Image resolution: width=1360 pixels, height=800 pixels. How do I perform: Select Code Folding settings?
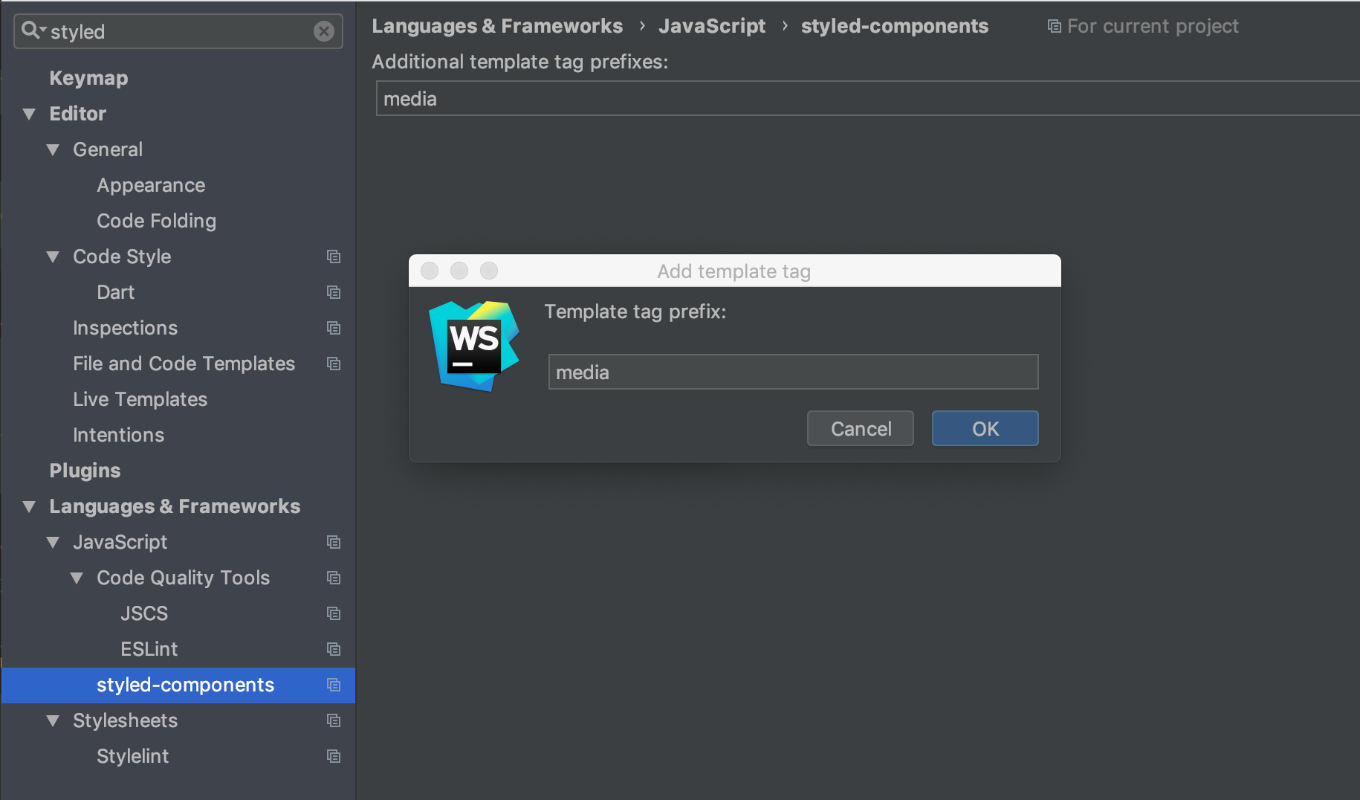(156, 221)
